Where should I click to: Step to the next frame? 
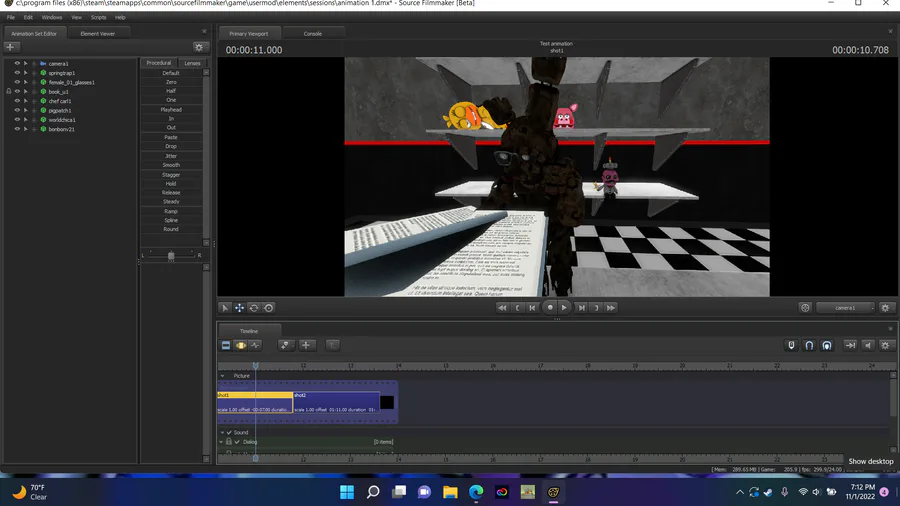[581, 308]
